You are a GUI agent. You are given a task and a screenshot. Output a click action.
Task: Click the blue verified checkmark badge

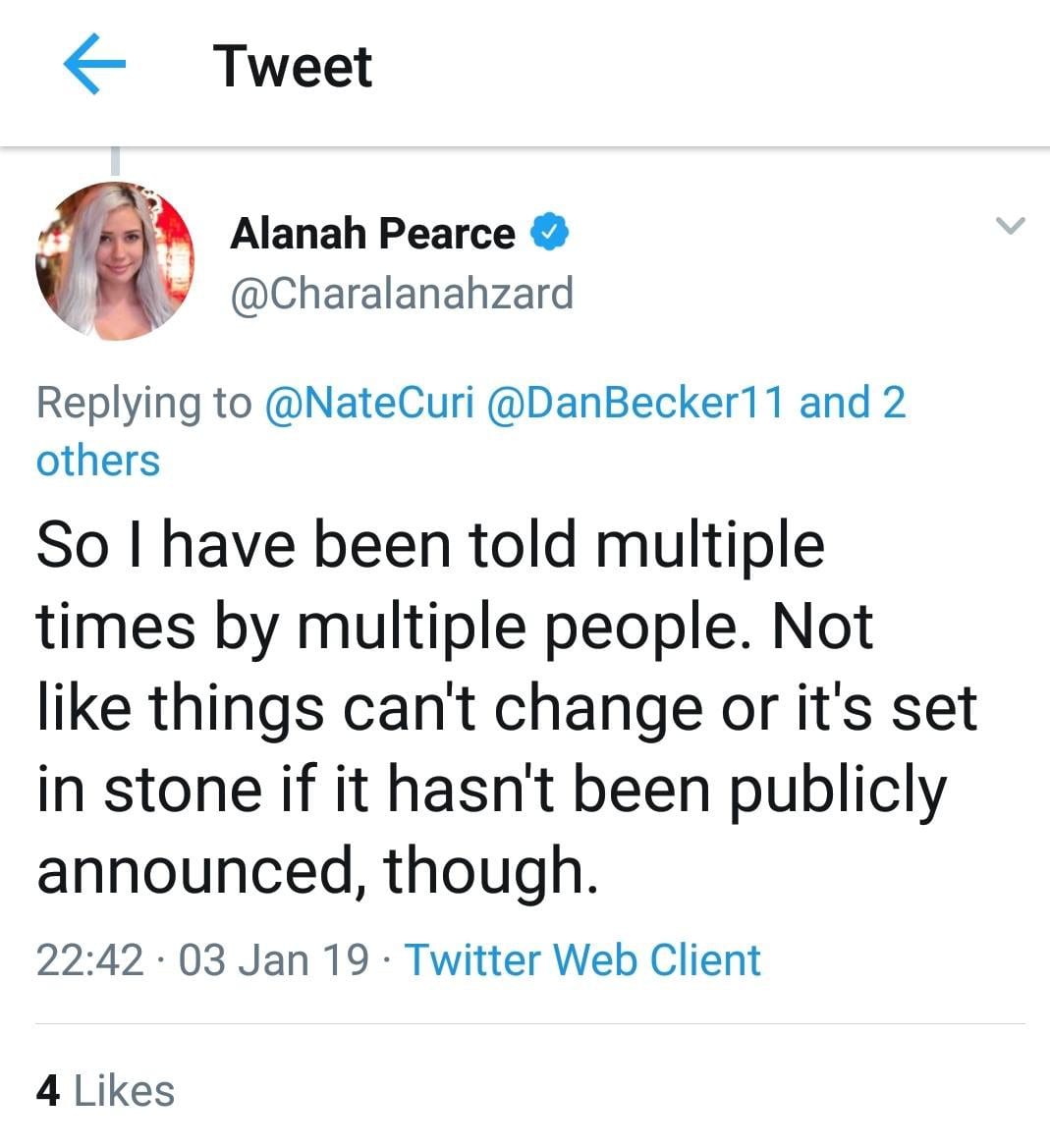pyautogui.click(x=550, y=233)
